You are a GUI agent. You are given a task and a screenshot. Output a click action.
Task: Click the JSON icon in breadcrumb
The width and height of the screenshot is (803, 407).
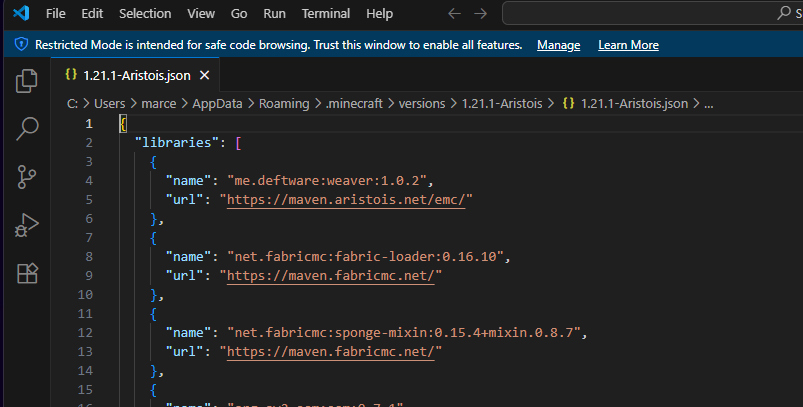tap(568, 103)
